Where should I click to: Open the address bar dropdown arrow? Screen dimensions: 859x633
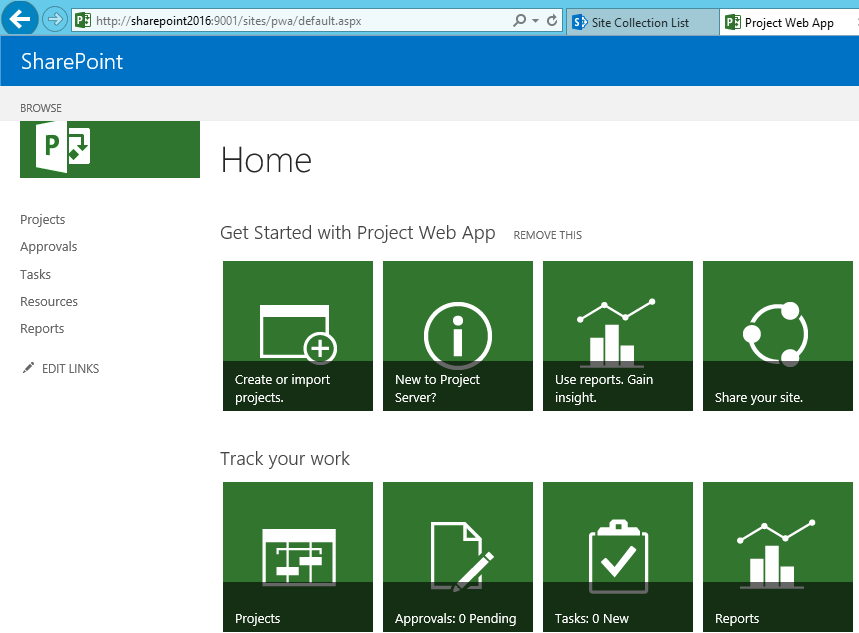click(x=535, y=21)
